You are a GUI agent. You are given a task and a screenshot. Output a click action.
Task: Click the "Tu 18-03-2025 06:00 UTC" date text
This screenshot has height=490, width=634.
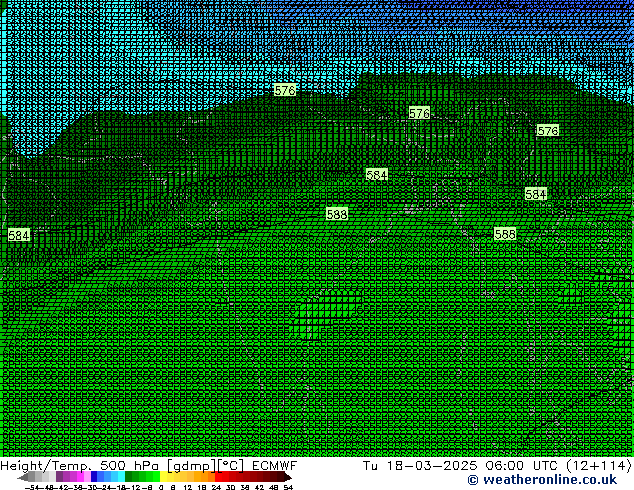[462, 466]
